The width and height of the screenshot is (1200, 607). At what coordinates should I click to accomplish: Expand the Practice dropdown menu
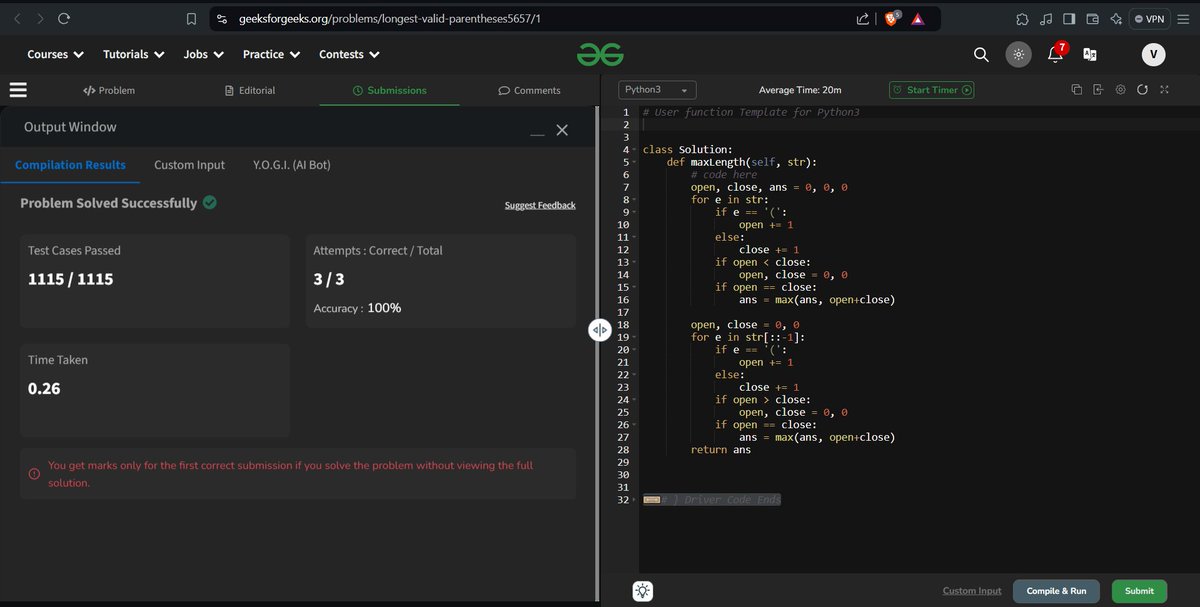271,55
